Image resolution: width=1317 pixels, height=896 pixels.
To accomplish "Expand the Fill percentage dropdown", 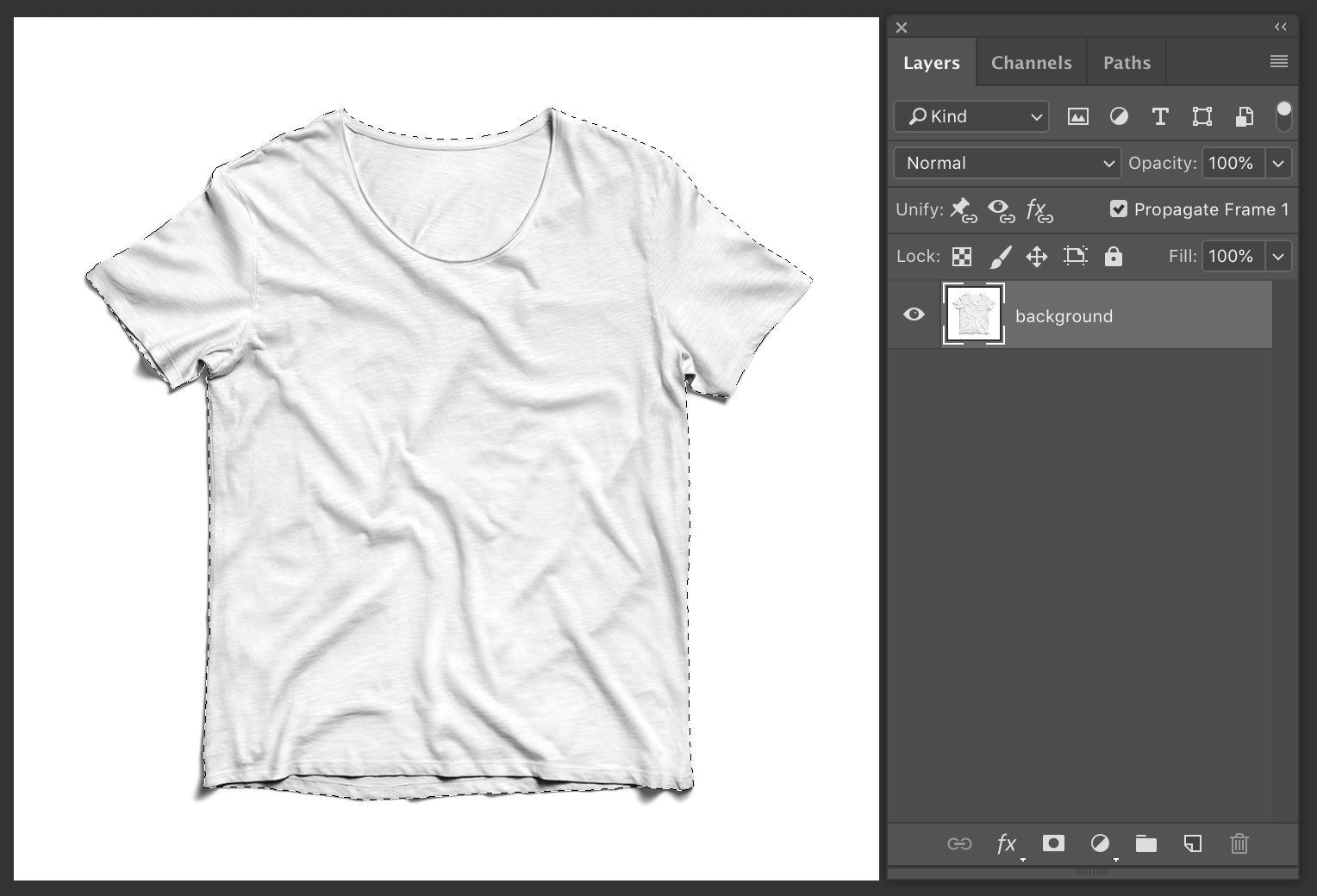I will (x=1278, y=256).
